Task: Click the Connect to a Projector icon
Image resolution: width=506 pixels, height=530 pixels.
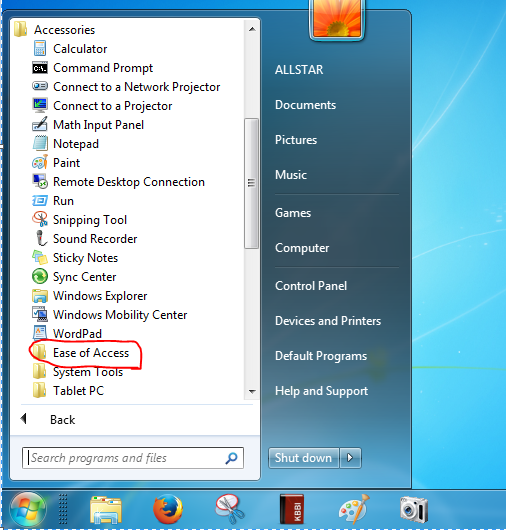Action: 40,105
